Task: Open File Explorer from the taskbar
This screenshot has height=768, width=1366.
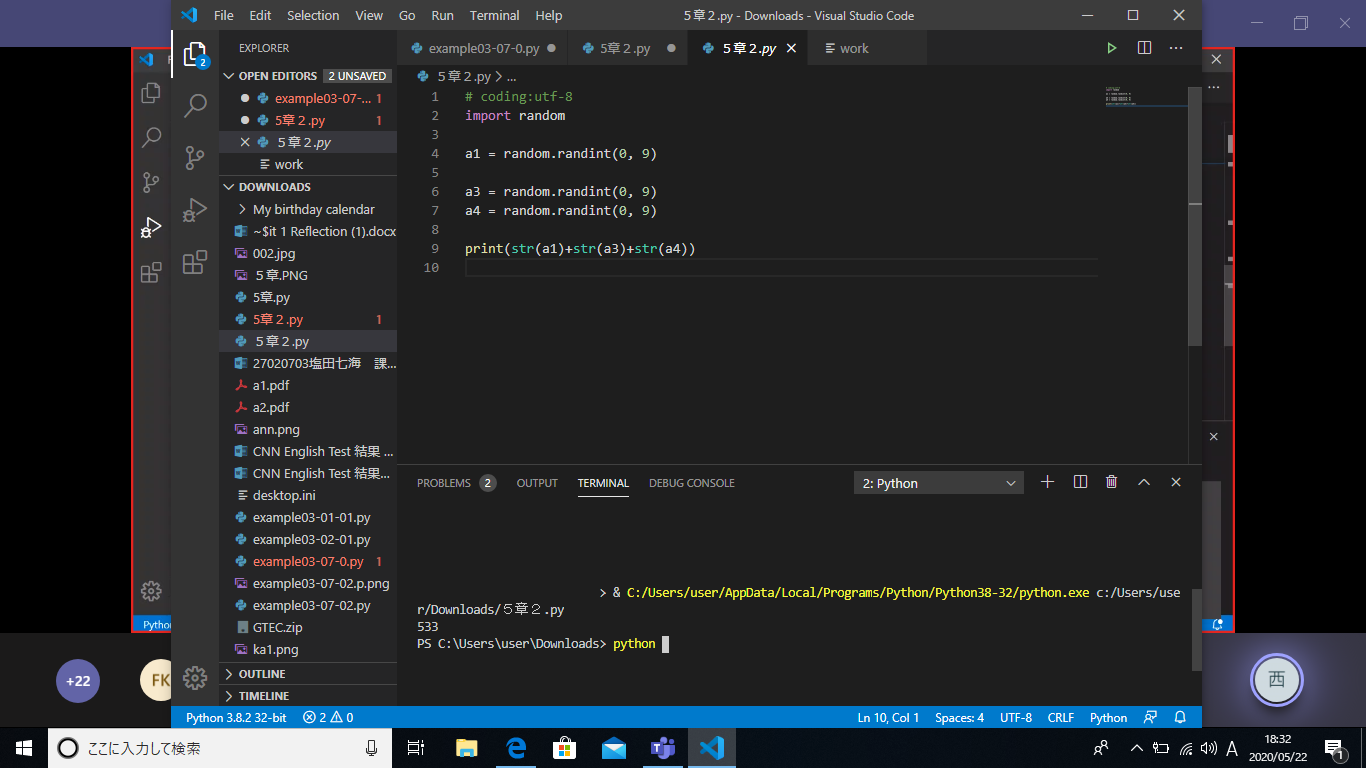Action: pos(467,747)
